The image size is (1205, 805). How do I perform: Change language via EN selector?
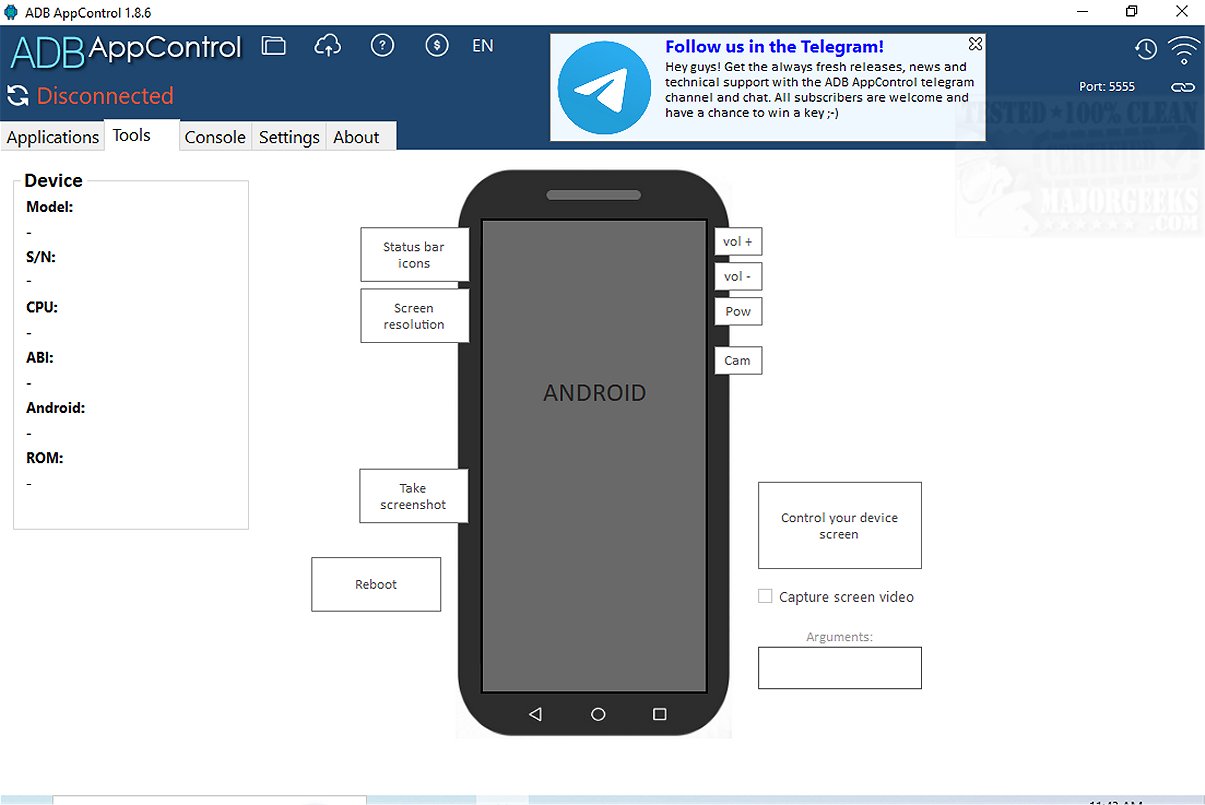pos(483,46)
